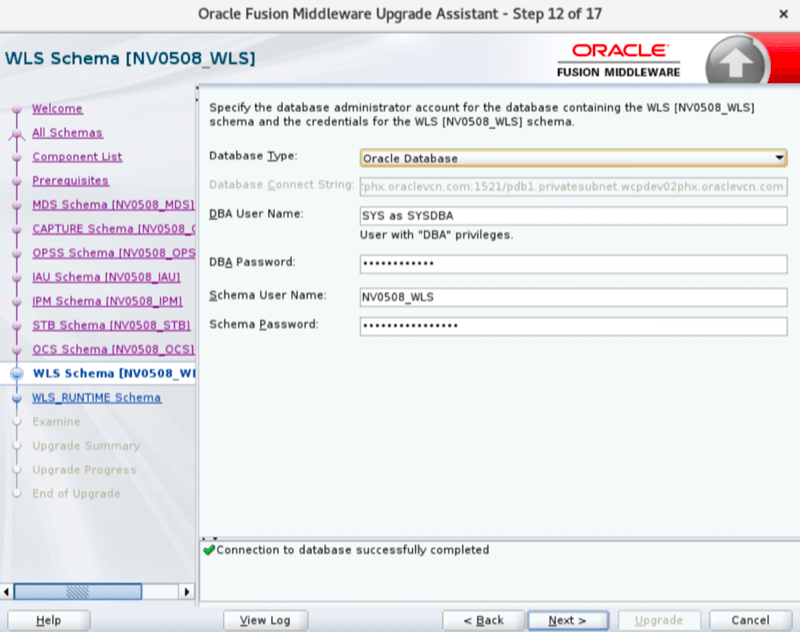Image resolution: width=800 pixels, height=632 pixels.
Task: Click the Cancel button
Action: point(751,620)
